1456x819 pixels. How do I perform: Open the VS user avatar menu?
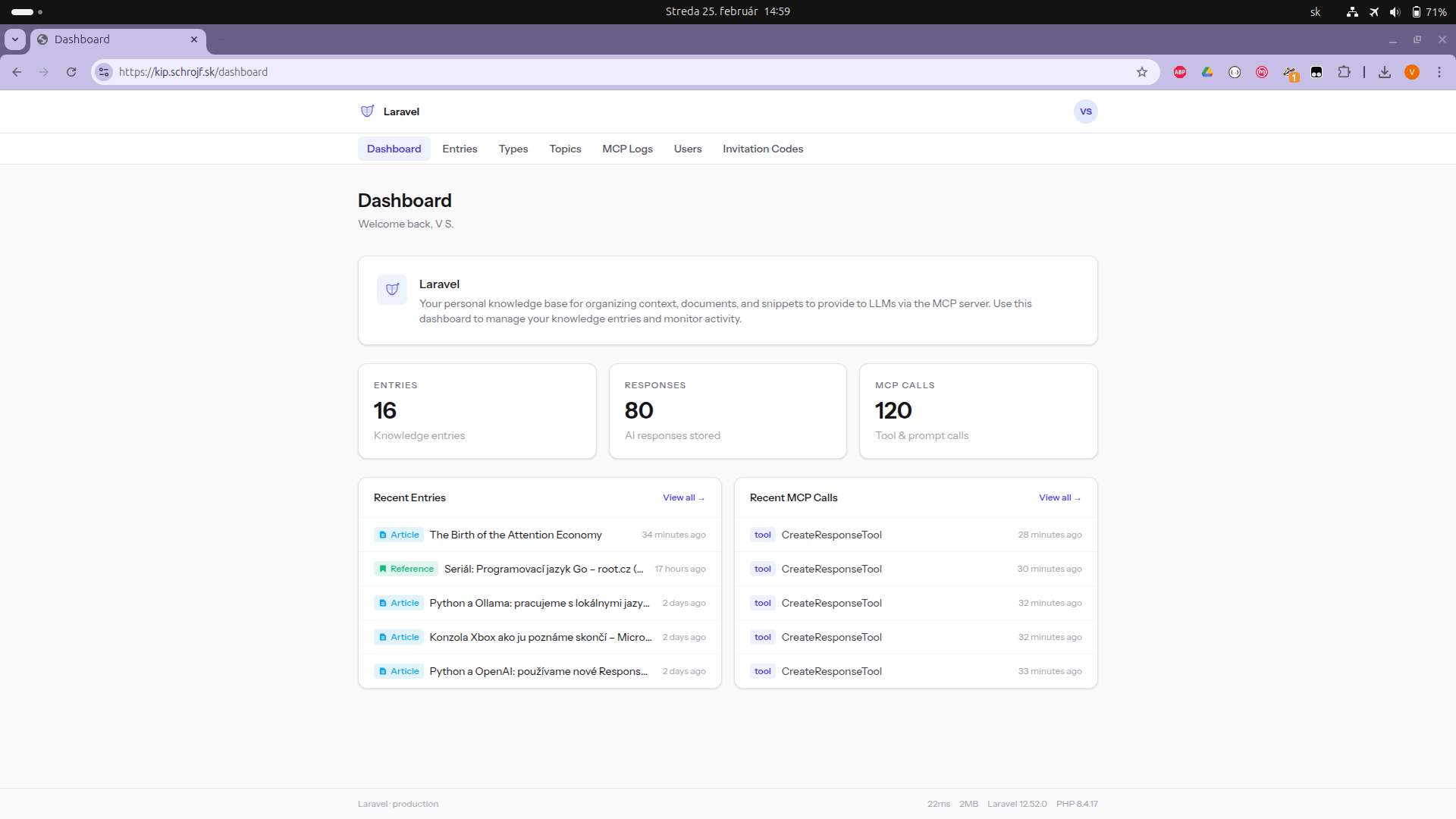[1085, 111]
